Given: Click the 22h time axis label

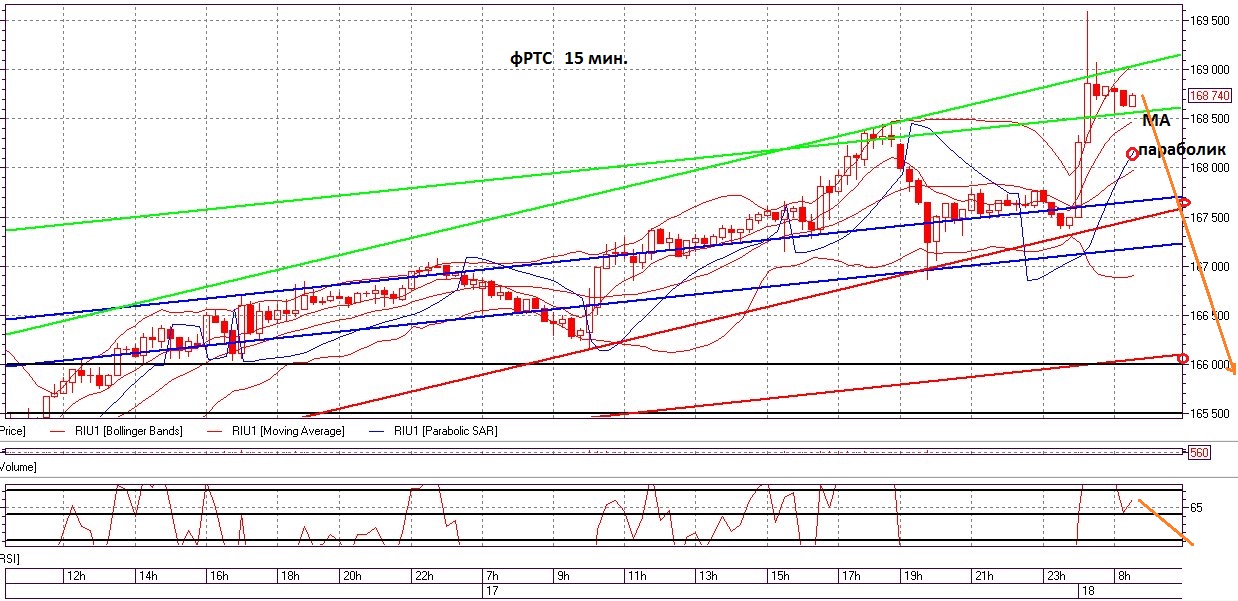Looking at the screenshot, I should point(422,576).
